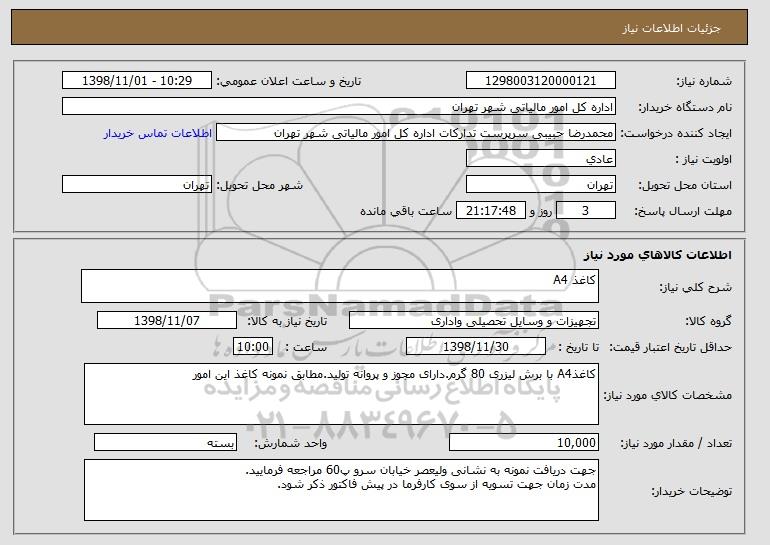This screenshot has width=770, height=545.
Task: Click the buyer organization name field
Action: [x=339, y=107]
